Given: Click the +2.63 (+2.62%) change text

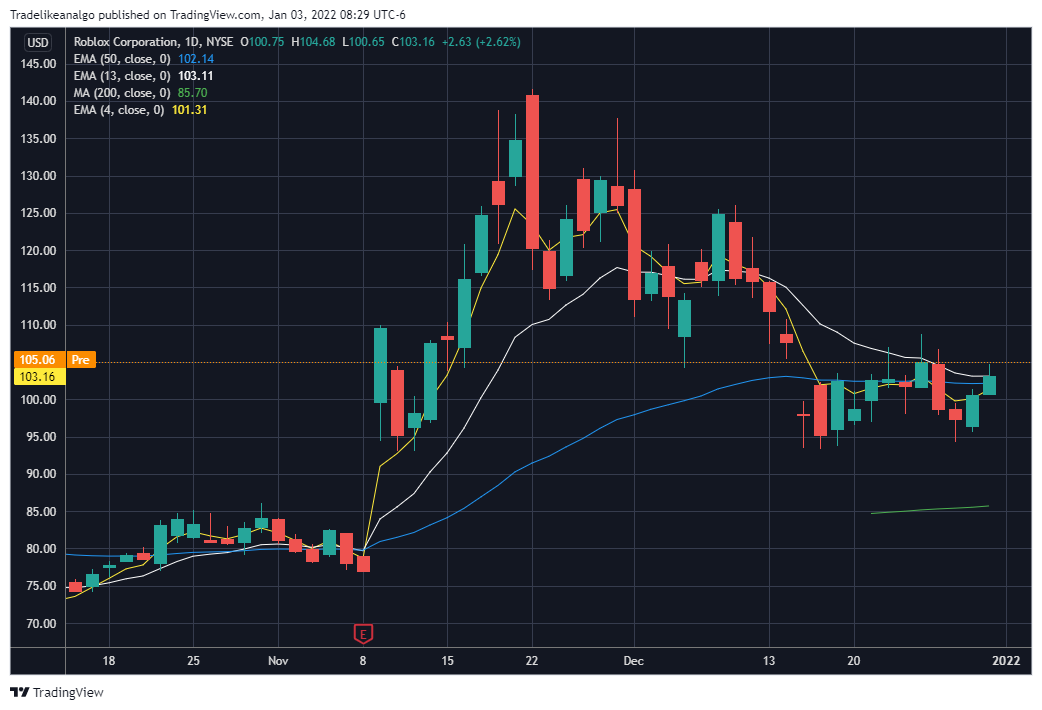Looking at the screenshot, I should 481,42.
